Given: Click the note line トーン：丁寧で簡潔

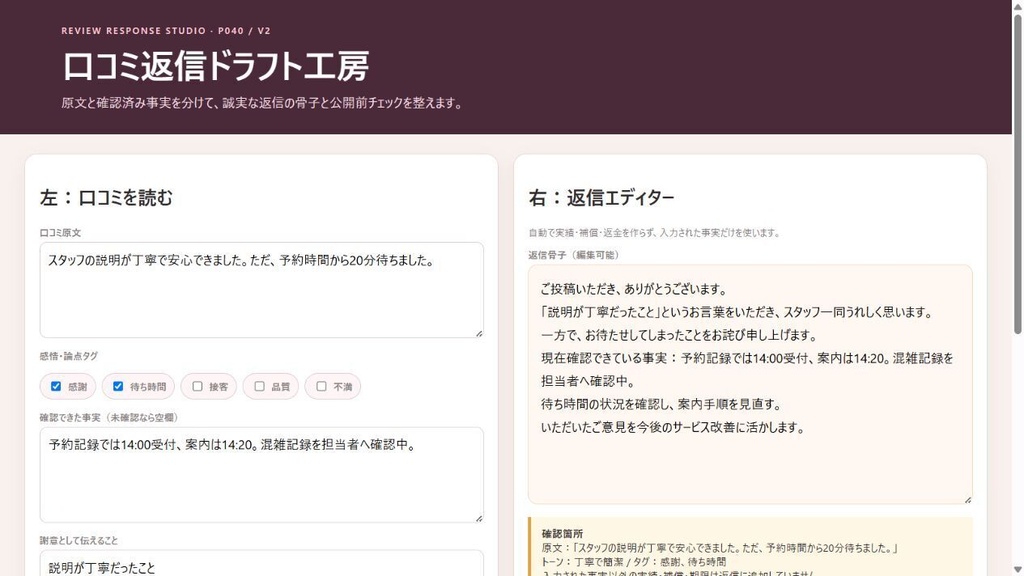Looking at the screenshot, I should click(633, 562).
